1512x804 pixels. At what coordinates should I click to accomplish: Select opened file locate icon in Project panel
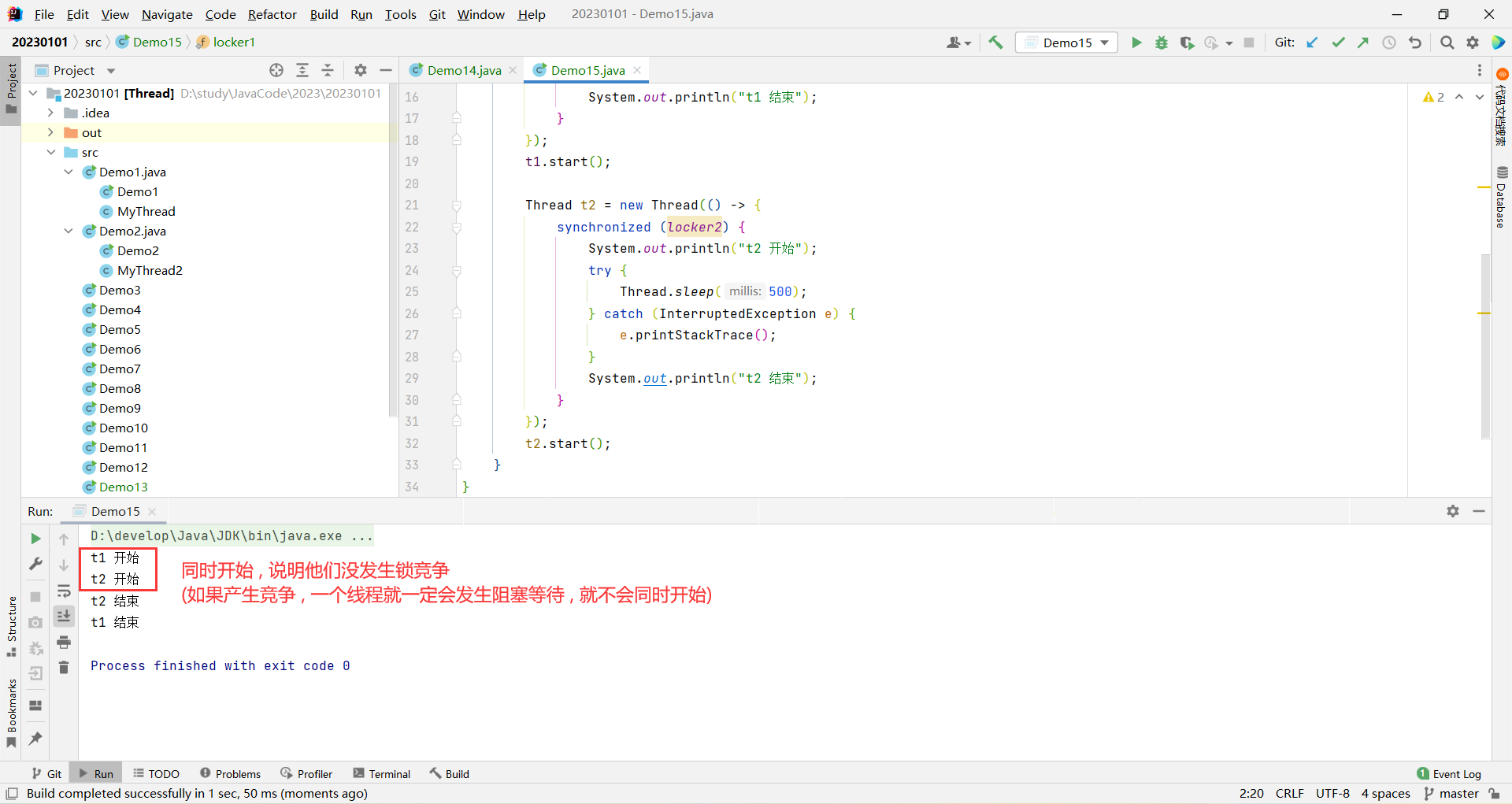pos(276,70)
